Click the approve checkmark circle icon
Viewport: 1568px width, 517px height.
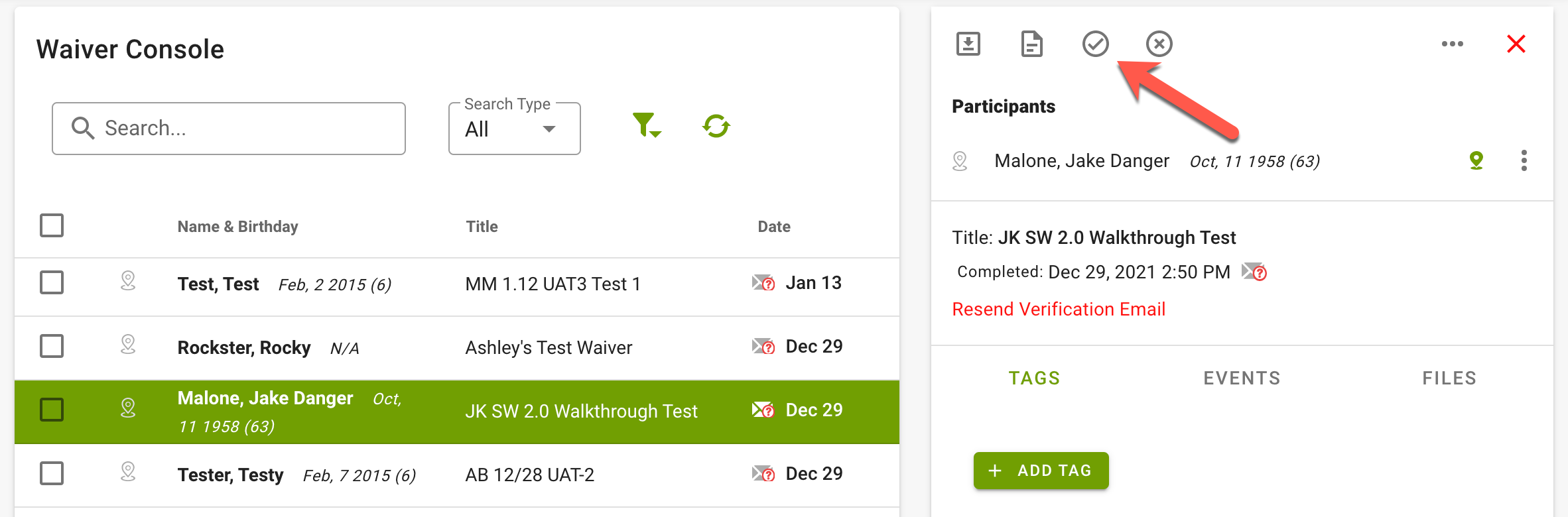1095,44
